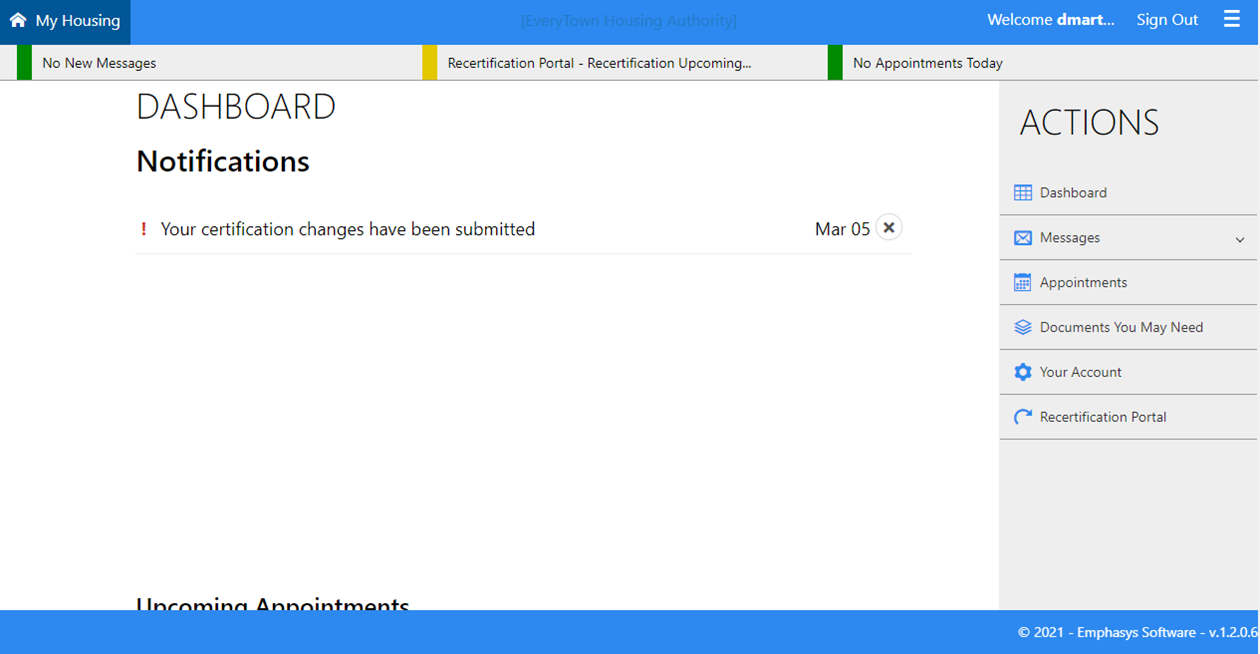The height and width of the screenshot is (654, 1260).
Task: Click the home icon beside My Housing
Action: [18, 20]
